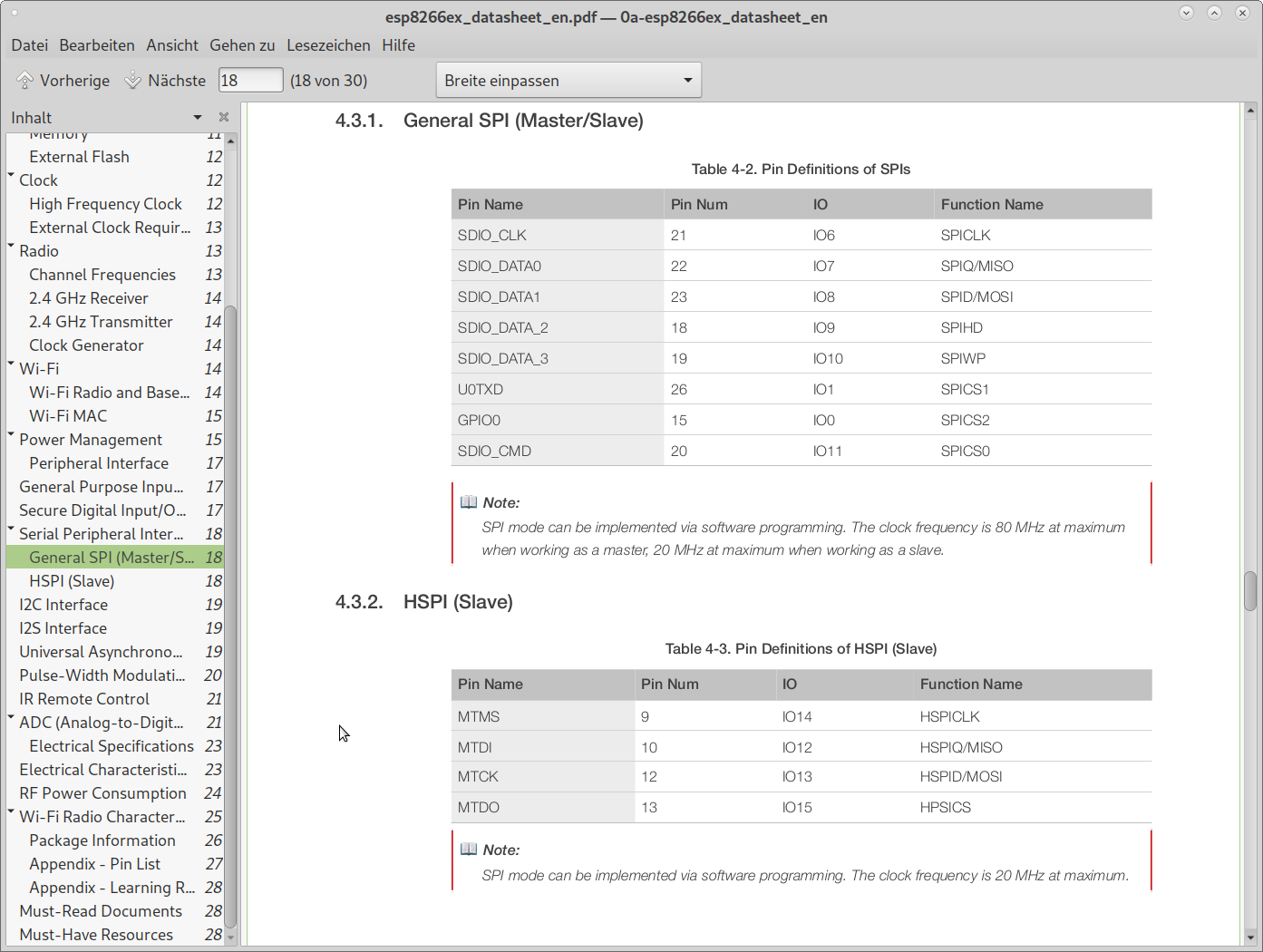Collapse the Clock tree section
The height and width of the screenshot is (952, 1263).
(12, 176)
